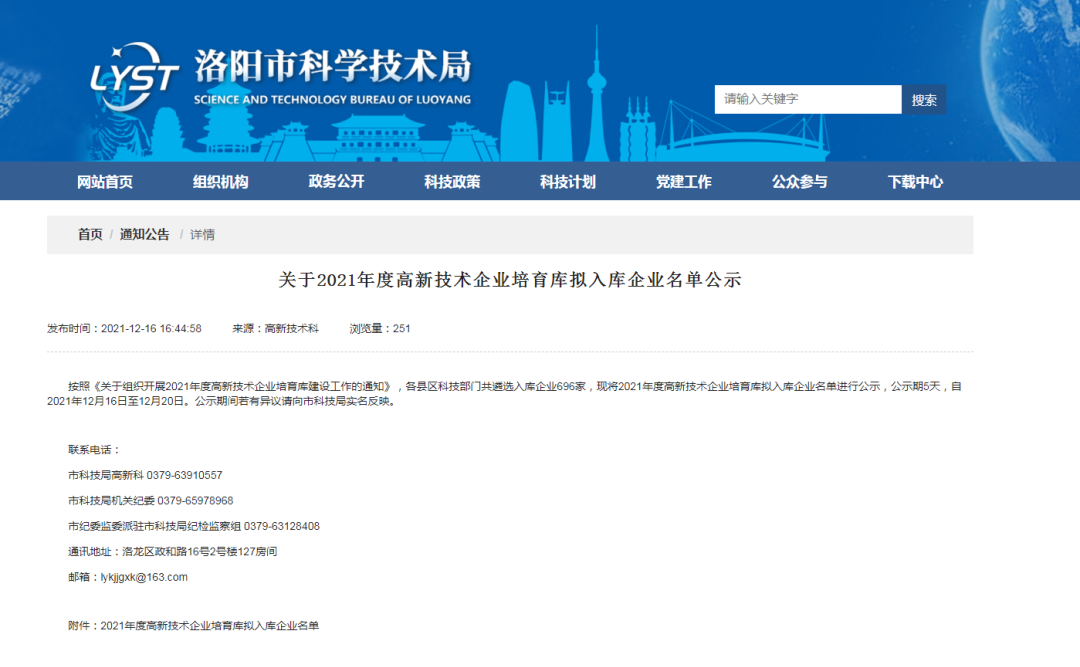This screenshot has height=667, width=1080.
Task: Click the English subtitle SCIENCE AND TECHNOLOGY BUREAU OF LUOYANG
Action: [x=333, y=100]
